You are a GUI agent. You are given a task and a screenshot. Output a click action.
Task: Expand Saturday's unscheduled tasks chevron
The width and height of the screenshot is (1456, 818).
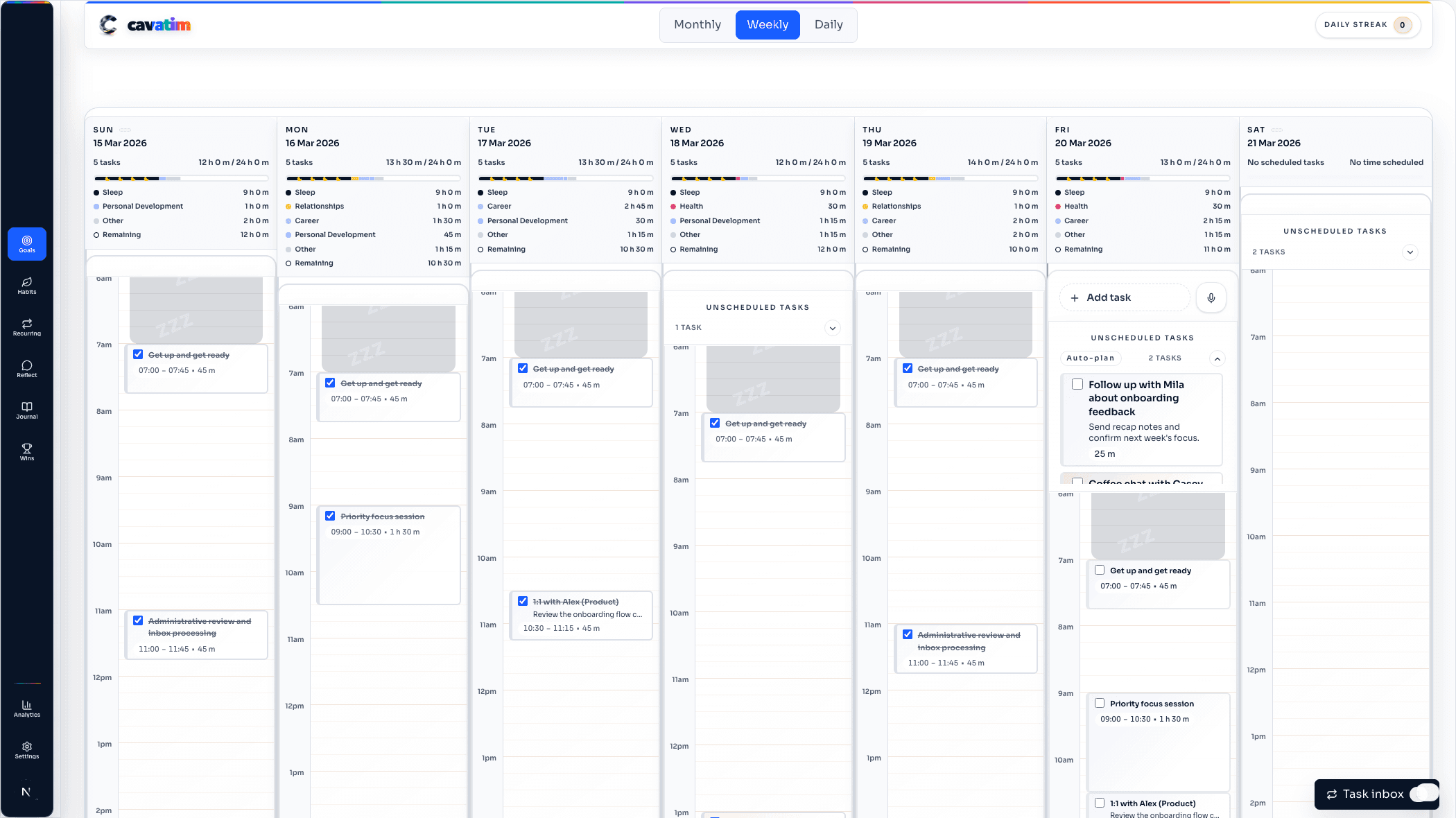[x=1410, y=252]
